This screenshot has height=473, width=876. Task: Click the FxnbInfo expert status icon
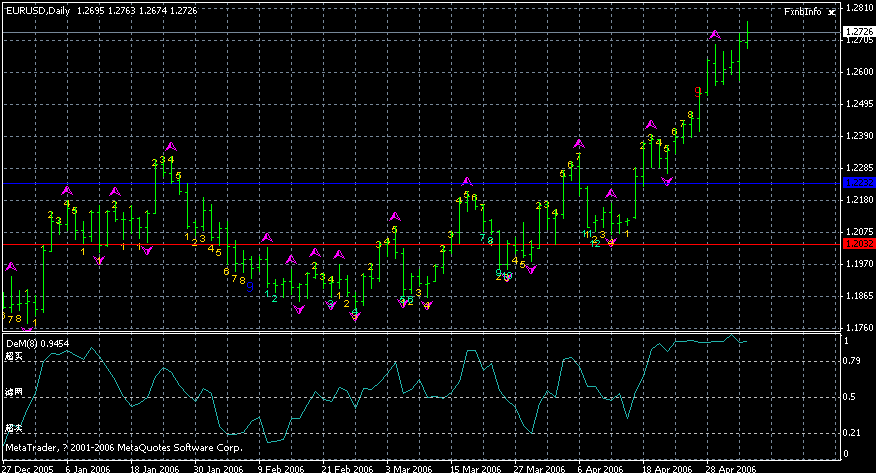pos(830,12)
